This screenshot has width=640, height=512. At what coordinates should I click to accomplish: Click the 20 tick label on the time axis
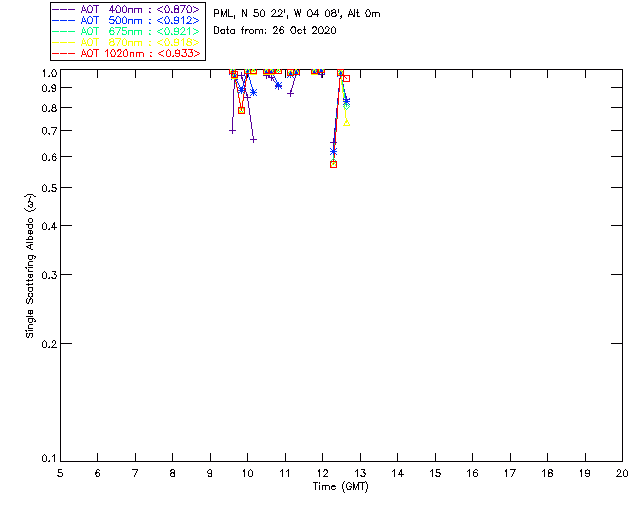[x=622, y=472]
